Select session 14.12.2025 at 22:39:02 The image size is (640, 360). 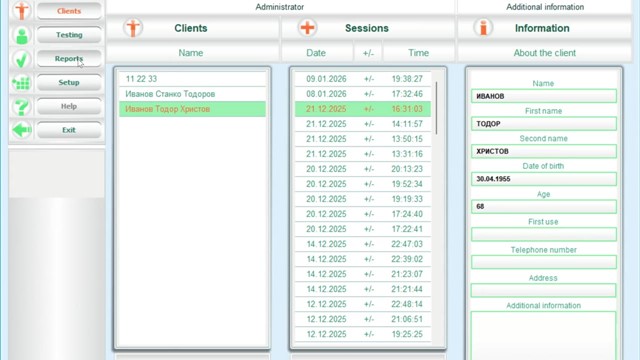(363, 259)
